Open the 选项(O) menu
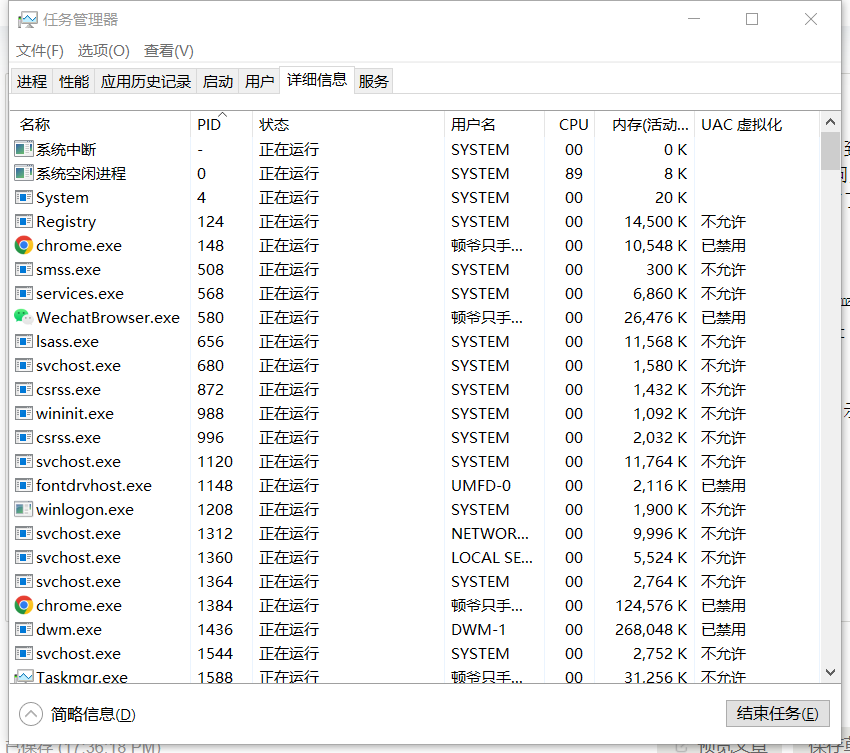The height and width of the screenshot is (753, 850). [104, 51]
